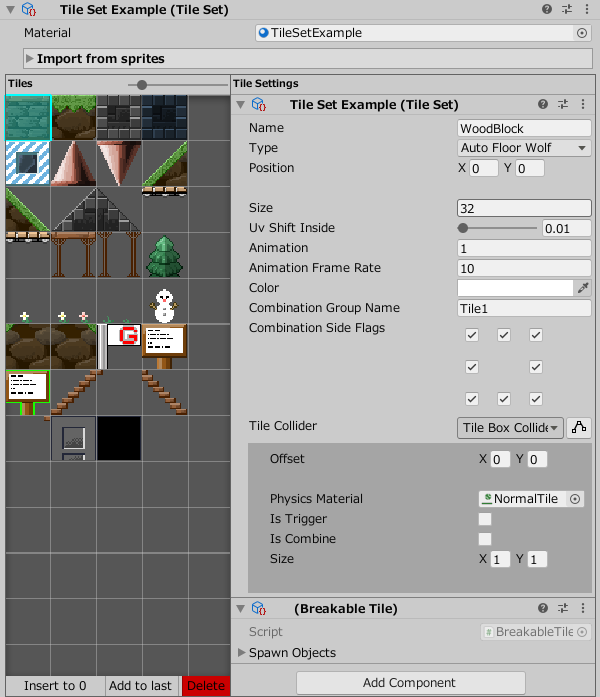
Task: Open Breakable Tile component context menu
Action: (x=583, y=608)
